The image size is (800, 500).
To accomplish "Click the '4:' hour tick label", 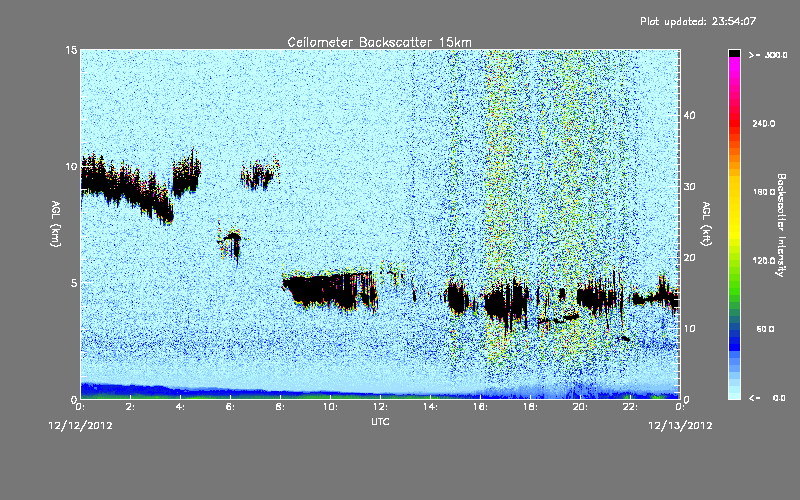I will 180,407.
